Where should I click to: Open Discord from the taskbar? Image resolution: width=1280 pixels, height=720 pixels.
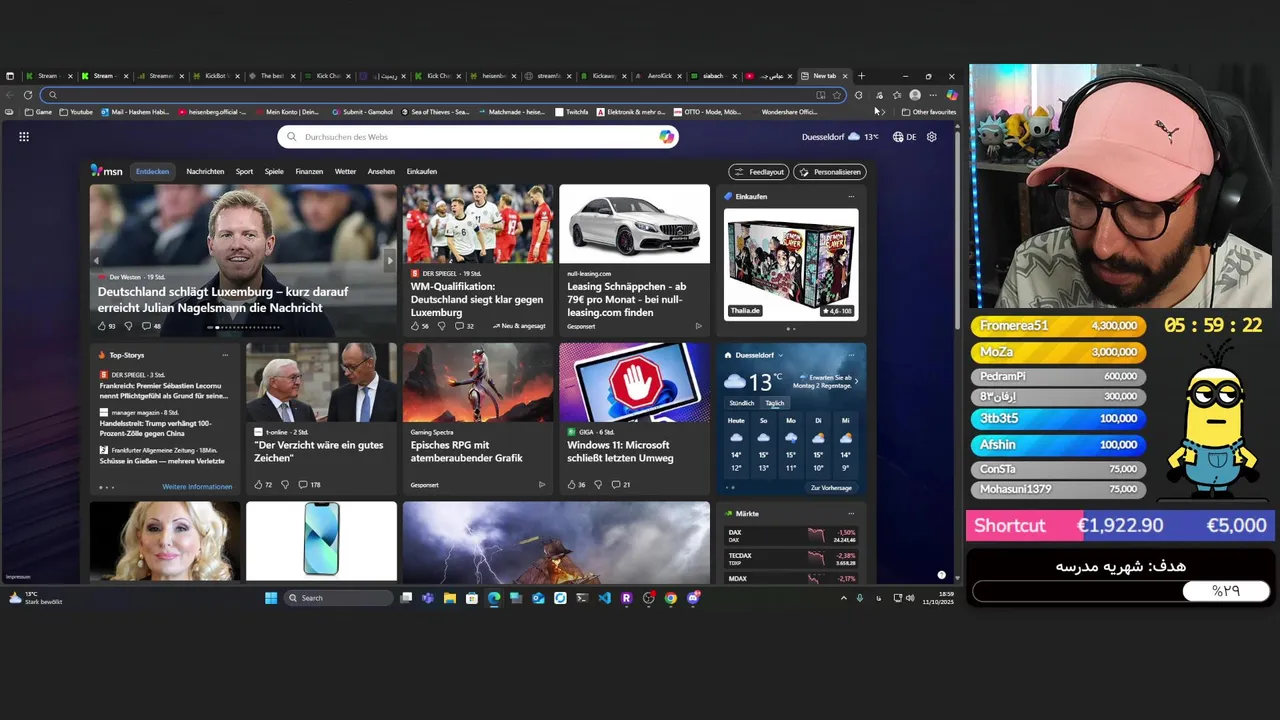coord(693,598)
